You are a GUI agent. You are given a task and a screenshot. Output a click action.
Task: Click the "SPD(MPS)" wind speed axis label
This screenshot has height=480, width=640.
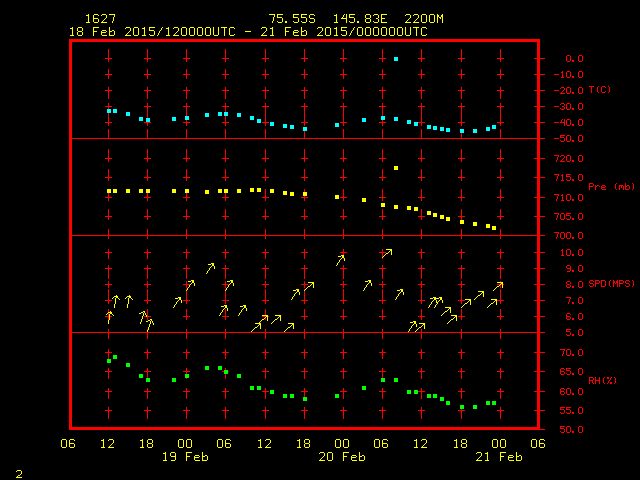pyautogui.click(x=611, y=283)
